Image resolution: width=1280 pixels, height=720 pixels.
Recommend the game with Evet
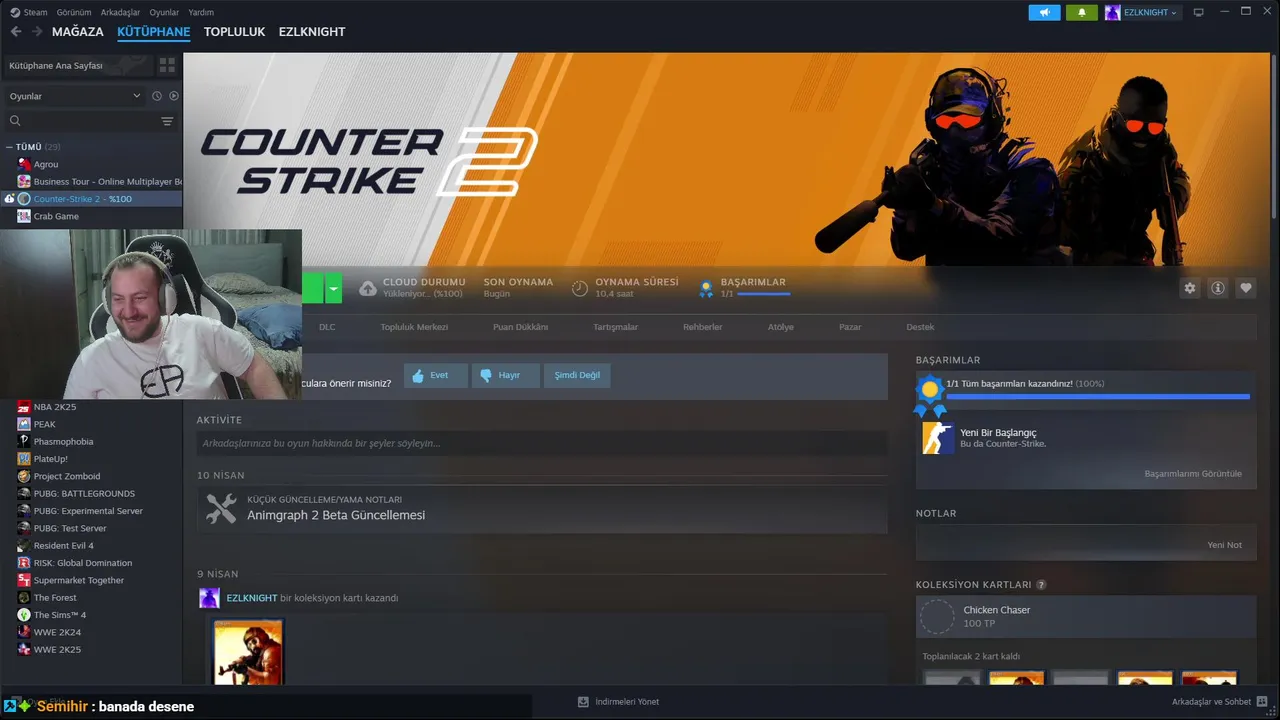[436, 375]
